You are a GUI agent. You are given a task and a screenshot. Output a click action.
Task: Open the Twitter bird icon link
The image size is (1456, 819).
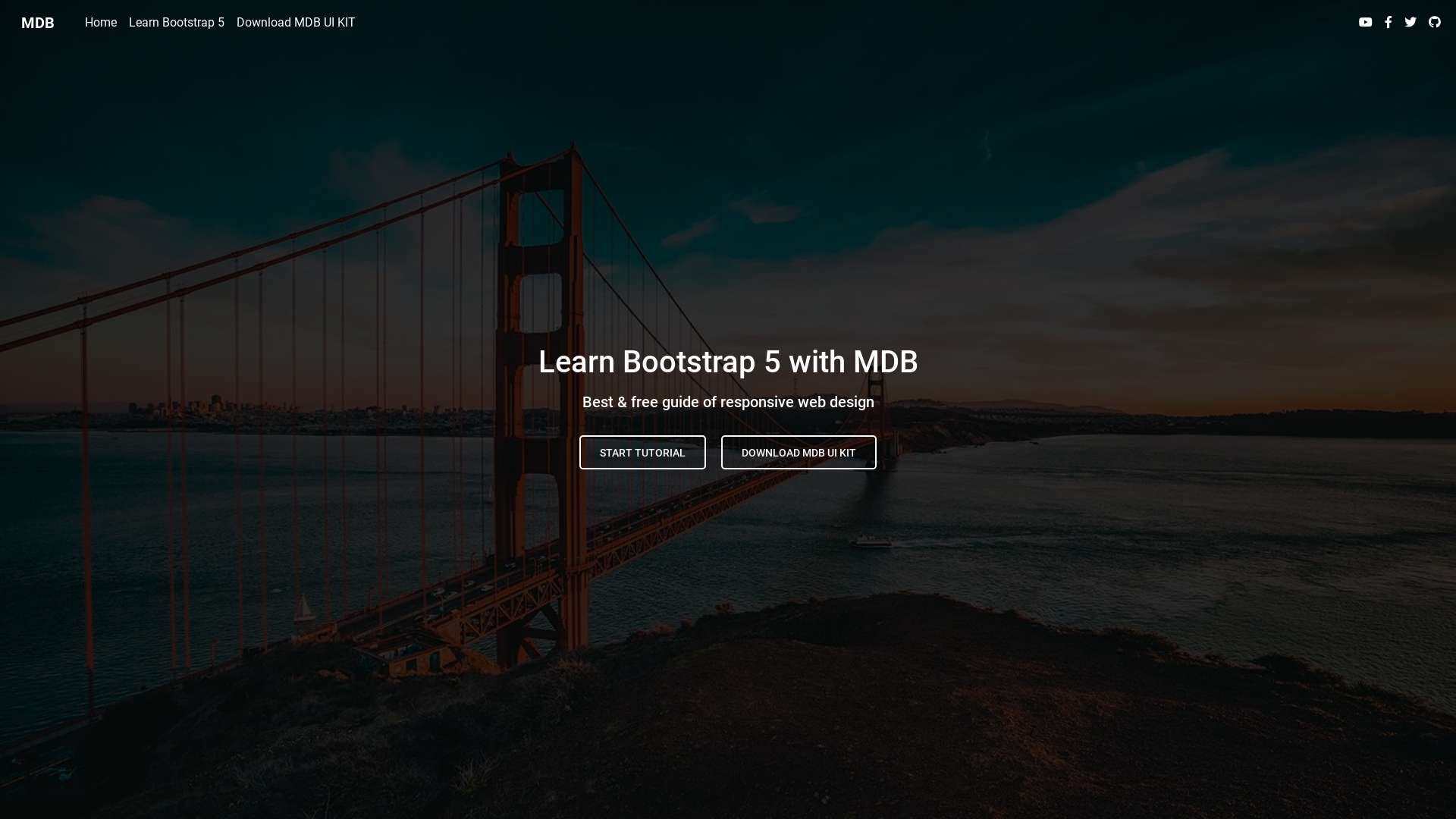[x=1410, y=23]
